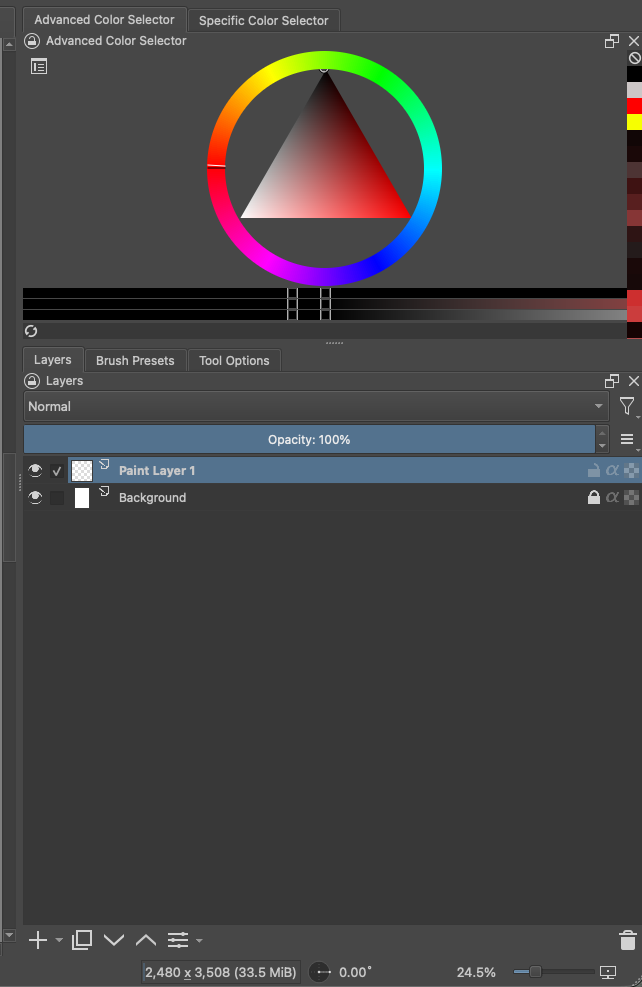Screen dimensions: 642x987
Task: Open Advanced Color Selector settings icon
Action: [39, 66]
